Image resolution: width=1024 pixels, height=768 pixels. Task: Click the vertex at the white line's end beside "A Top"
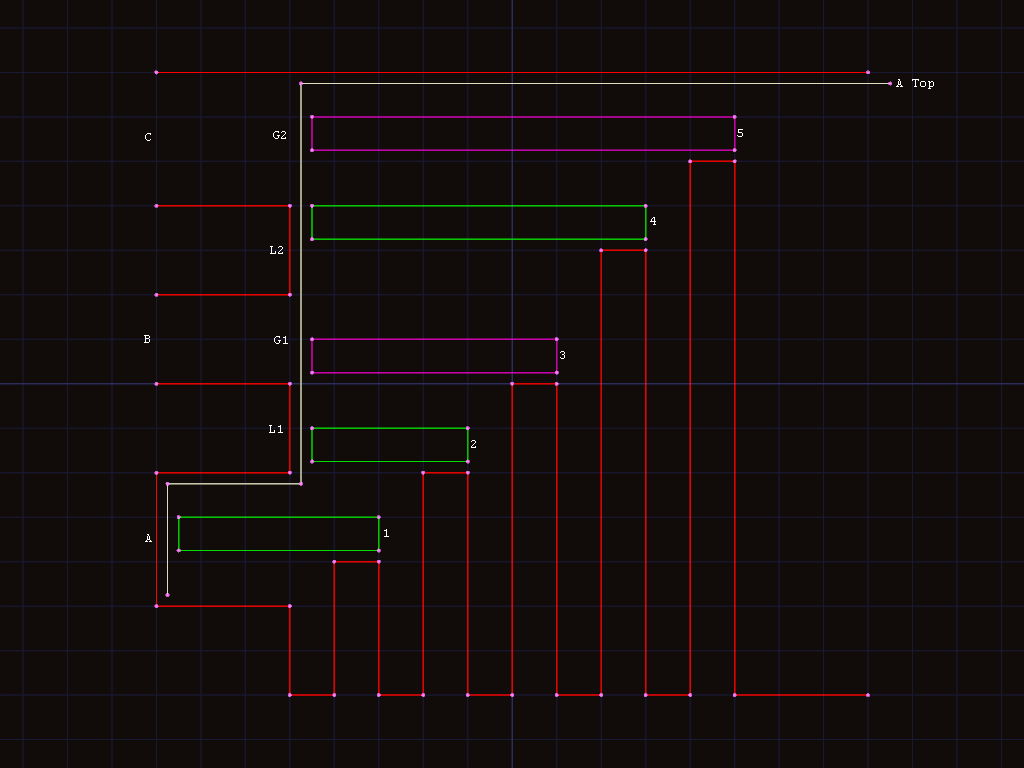pyautogui.click(x=890, y=84)
